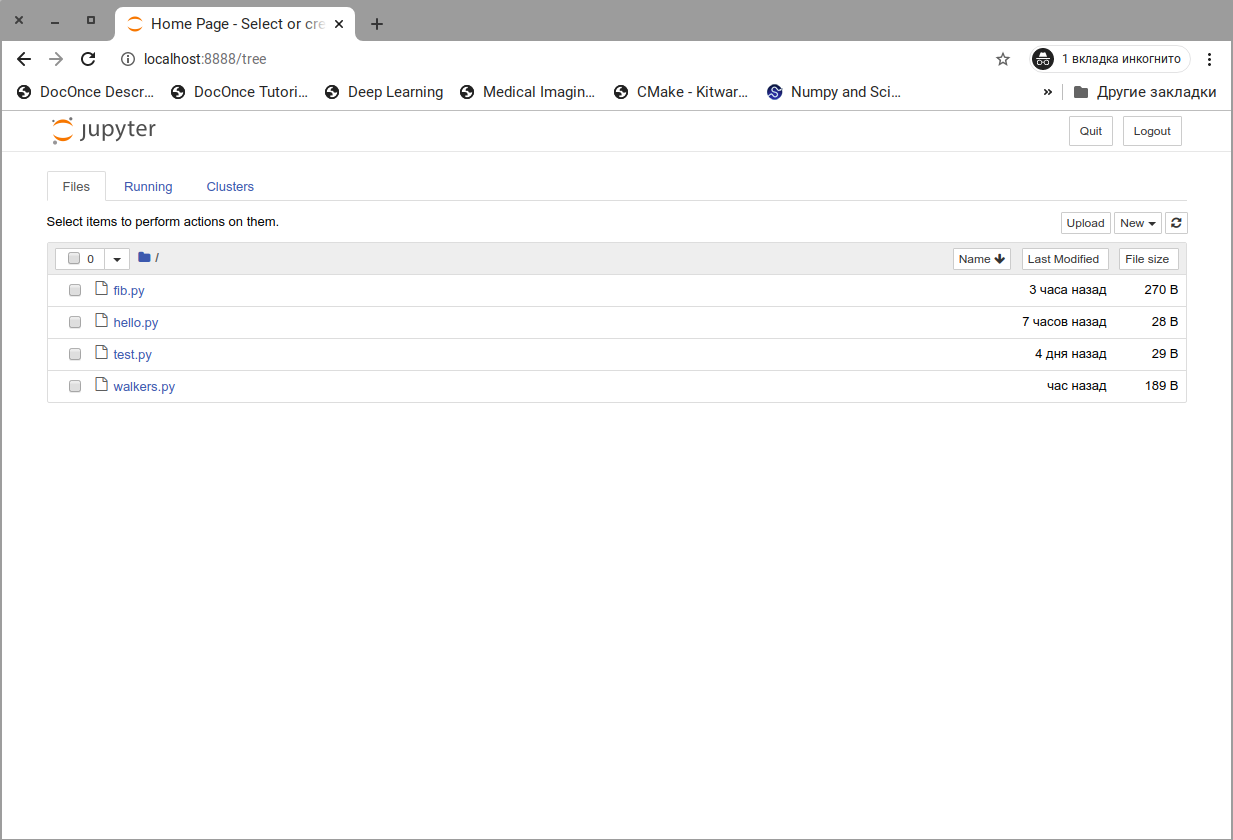Go back with browser back arrow
The image size is (1233, 840).
click(24, 59)
